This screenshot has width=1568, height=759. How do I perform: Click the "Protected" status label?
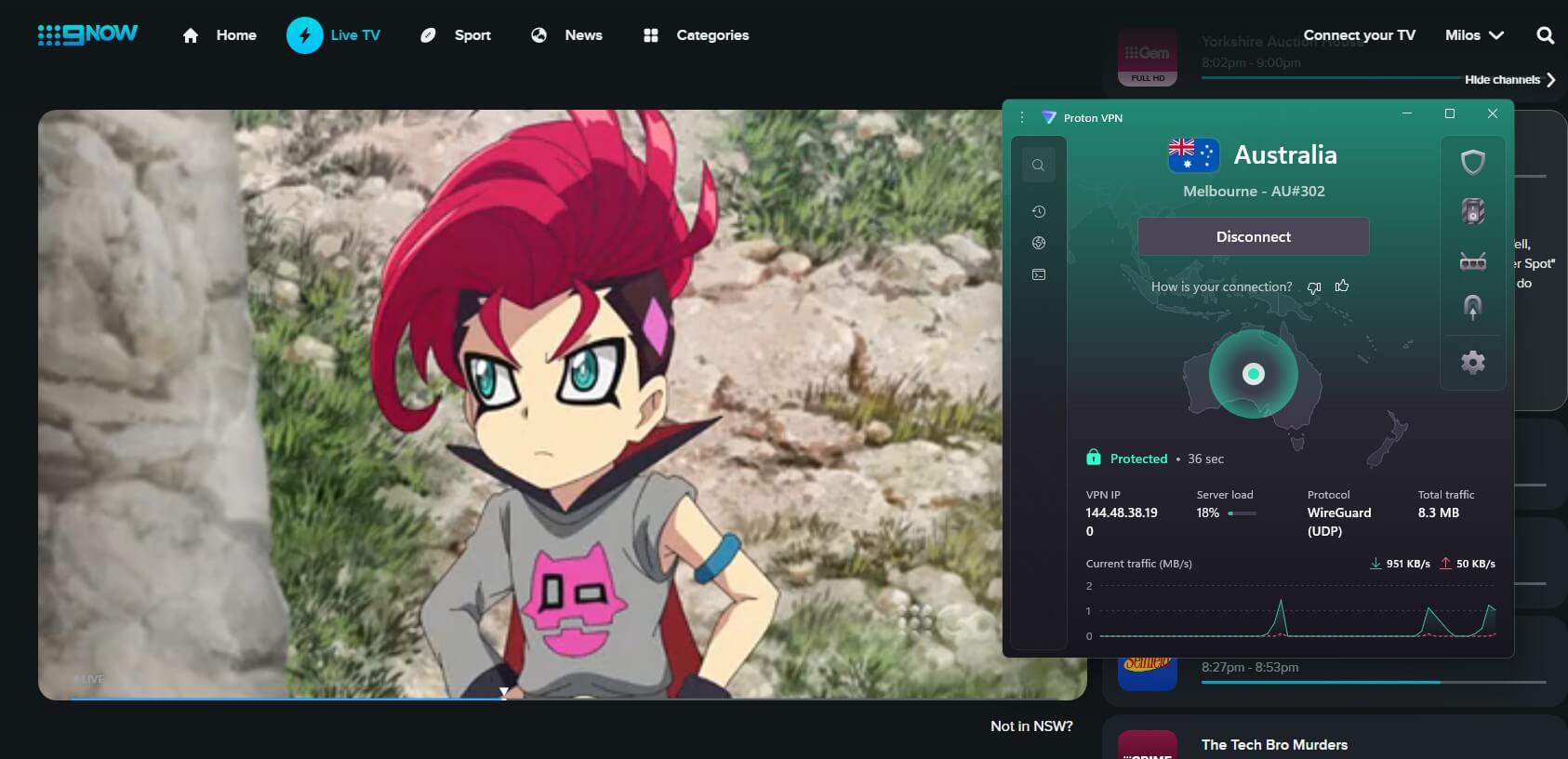pos(1138,459)
